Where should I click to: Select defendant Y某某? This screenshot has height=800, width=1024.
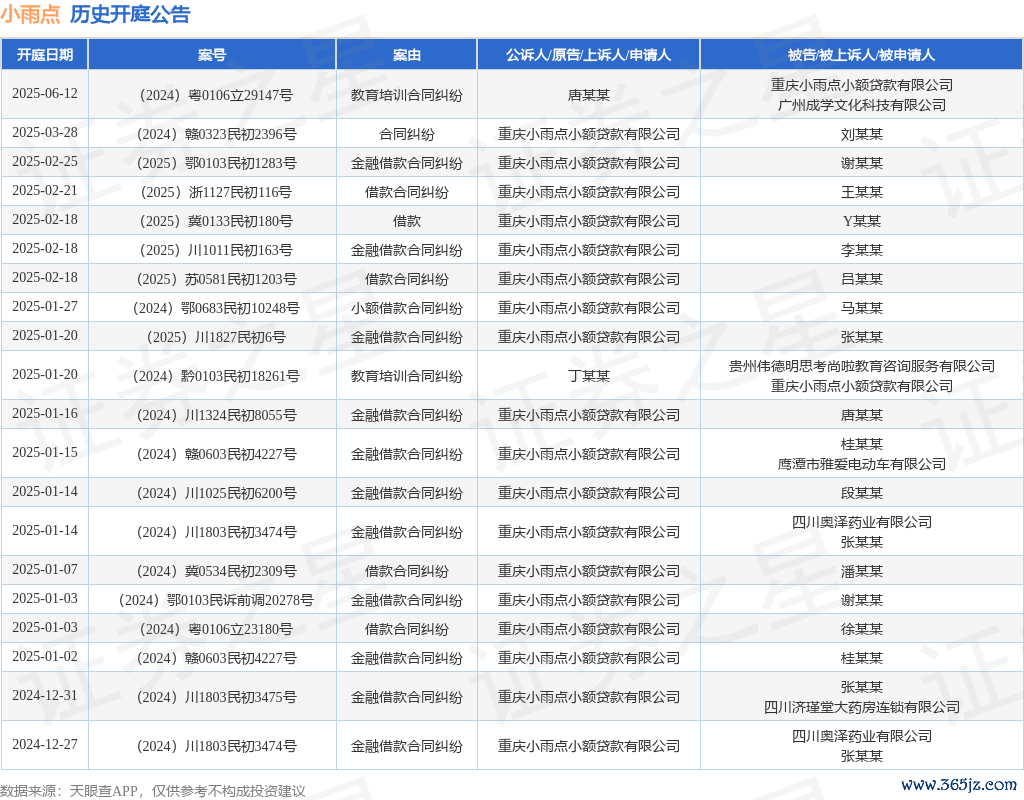click(x=861, y=221)
